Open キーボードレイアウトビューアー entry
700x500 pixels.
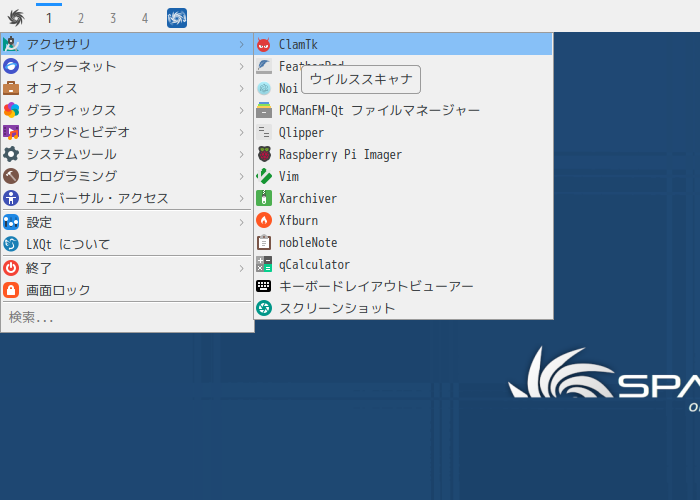pyautogui.click(x=403, y=286)
